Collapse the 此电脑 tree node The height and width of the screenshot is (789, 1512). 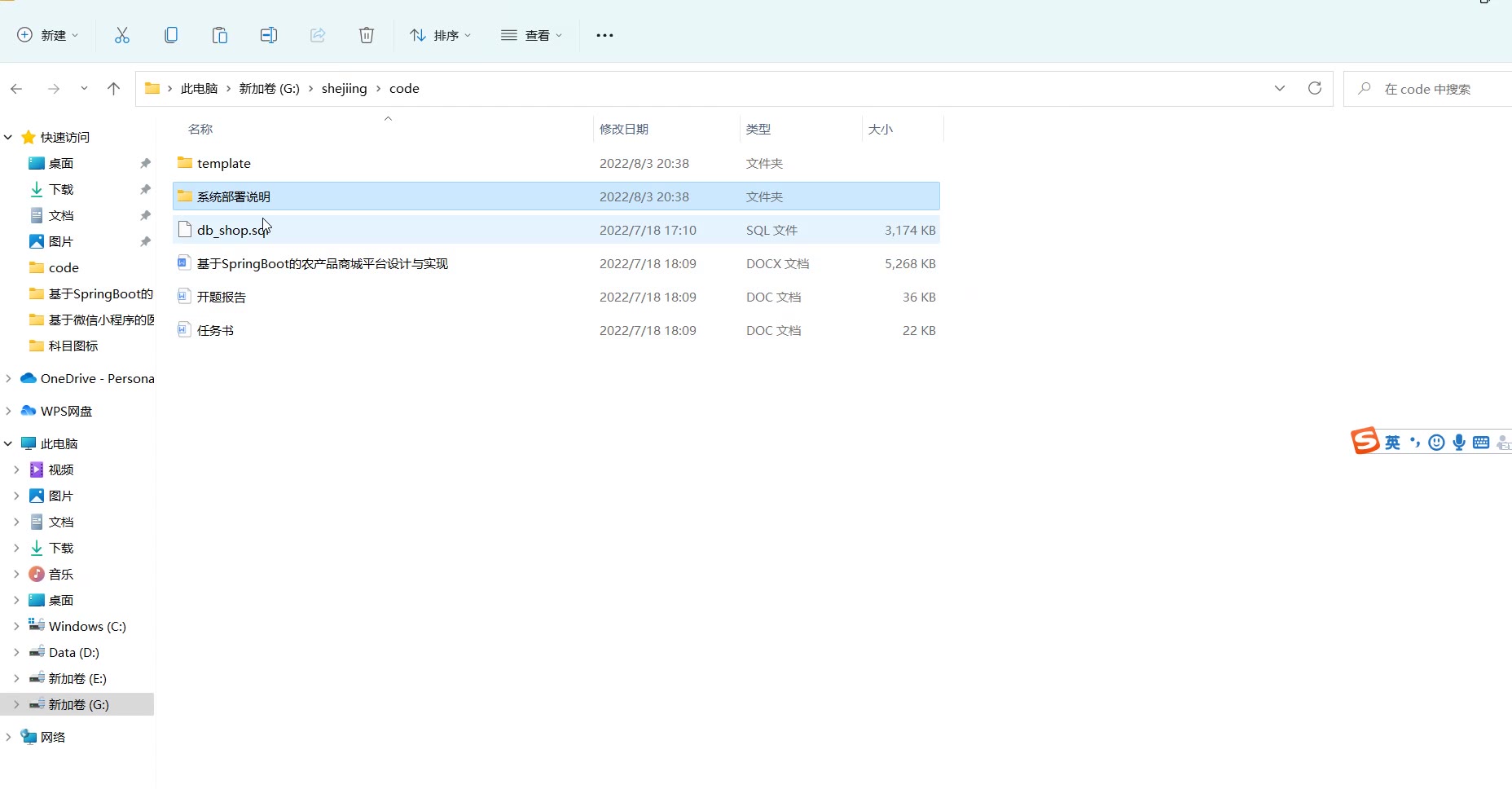point(8,443)
